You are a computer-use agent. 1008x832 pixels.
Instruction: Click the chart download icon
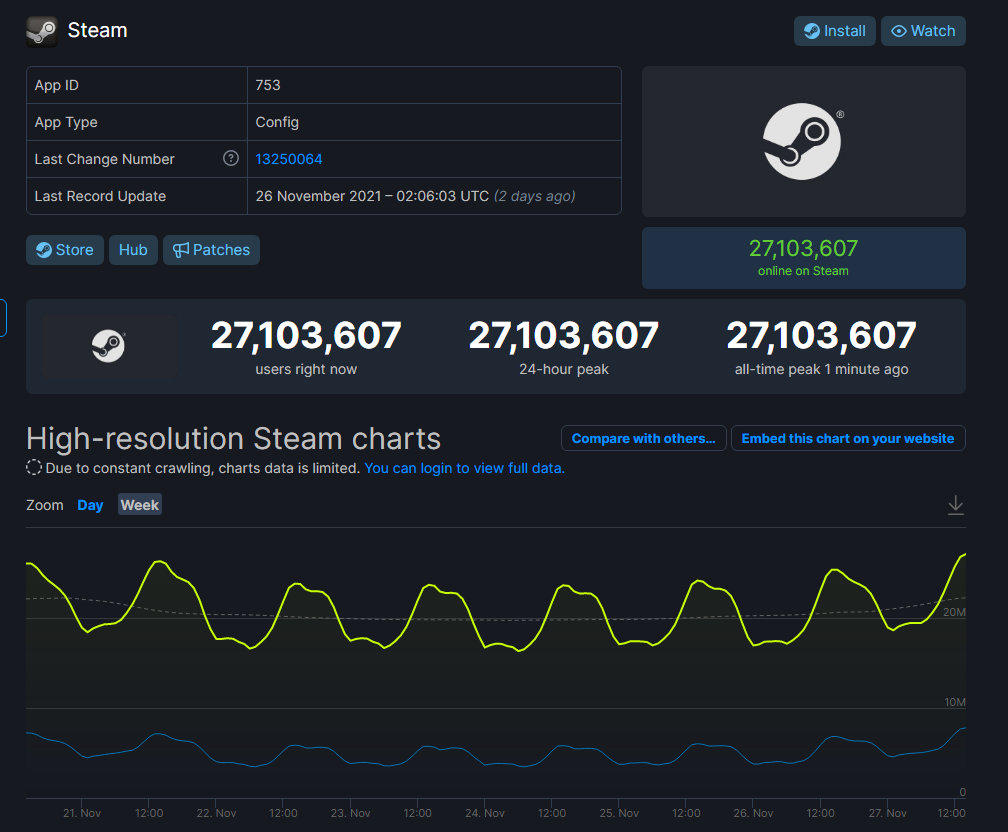coord(955,505)
